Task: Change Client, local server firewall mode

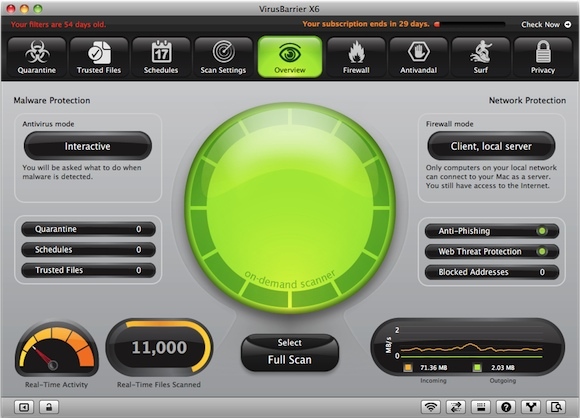Action: (491, 146)
